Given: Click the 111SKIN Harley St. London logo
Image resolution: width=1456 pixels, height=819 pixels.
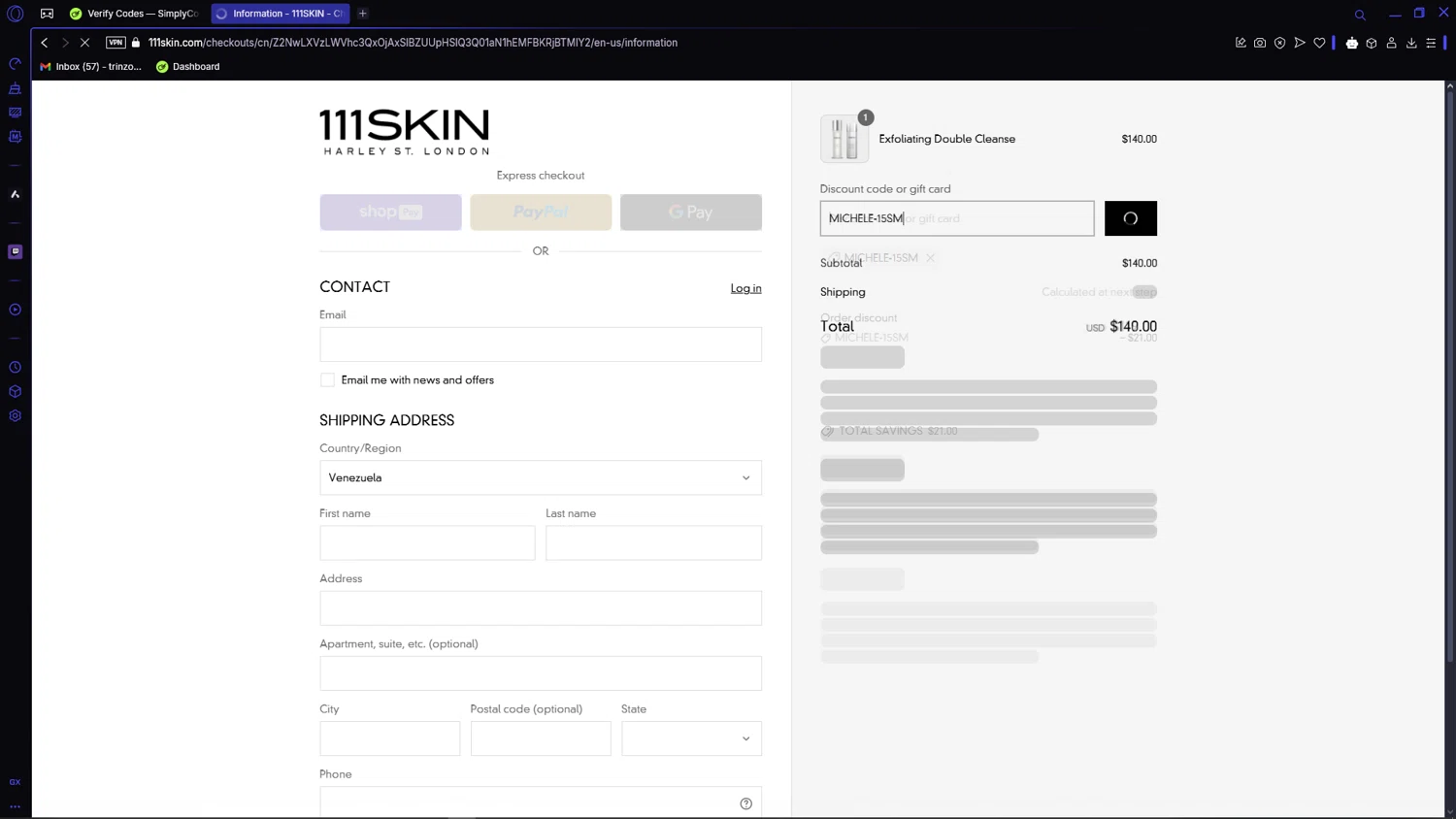Looking at the screenshot, I should click(x=405, y=132).
